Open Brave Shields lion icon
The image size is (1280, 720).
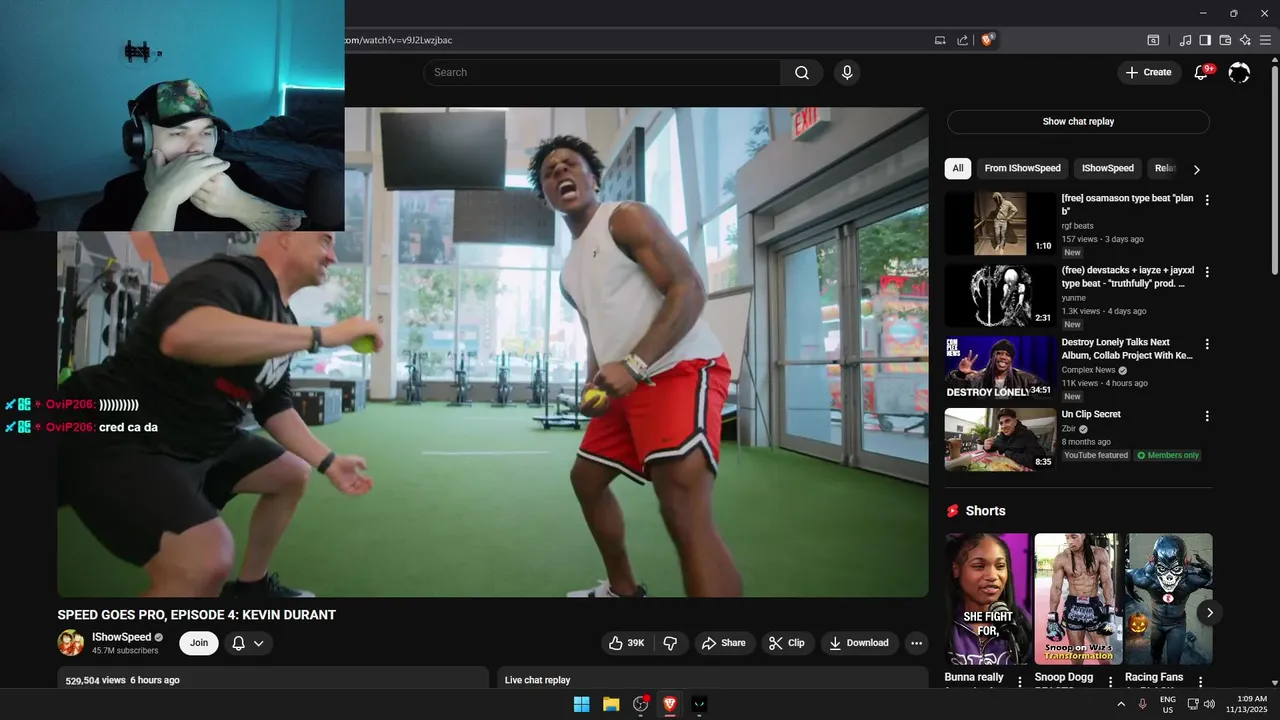pos(987,40)
